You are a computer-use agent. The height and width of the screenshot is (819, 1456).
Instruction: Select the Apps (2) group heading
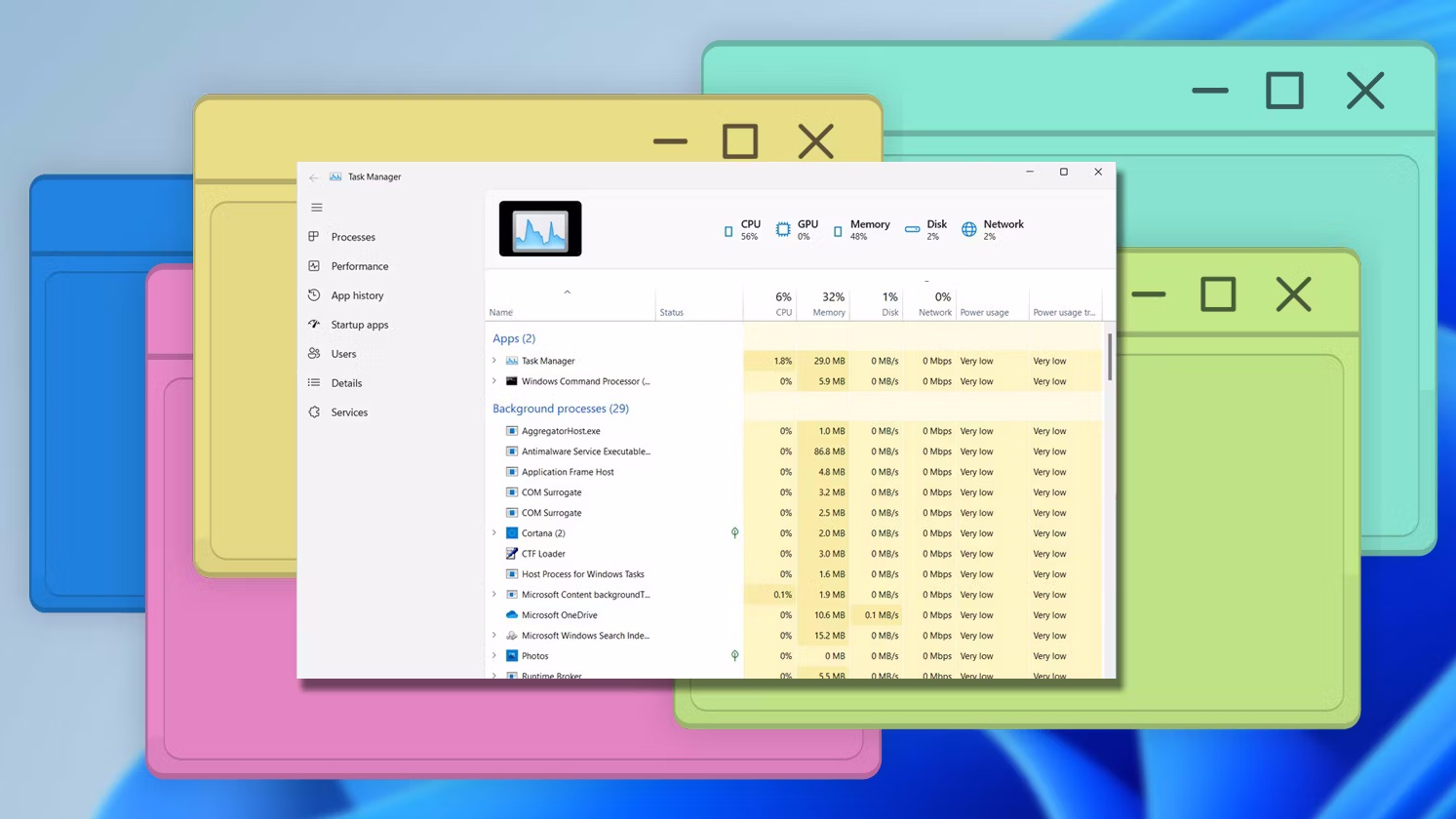(514, 338)
